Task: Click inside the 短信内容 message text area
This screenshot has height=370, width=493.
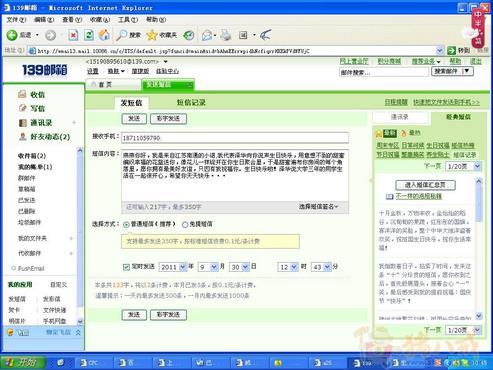Action: point(235,175)
